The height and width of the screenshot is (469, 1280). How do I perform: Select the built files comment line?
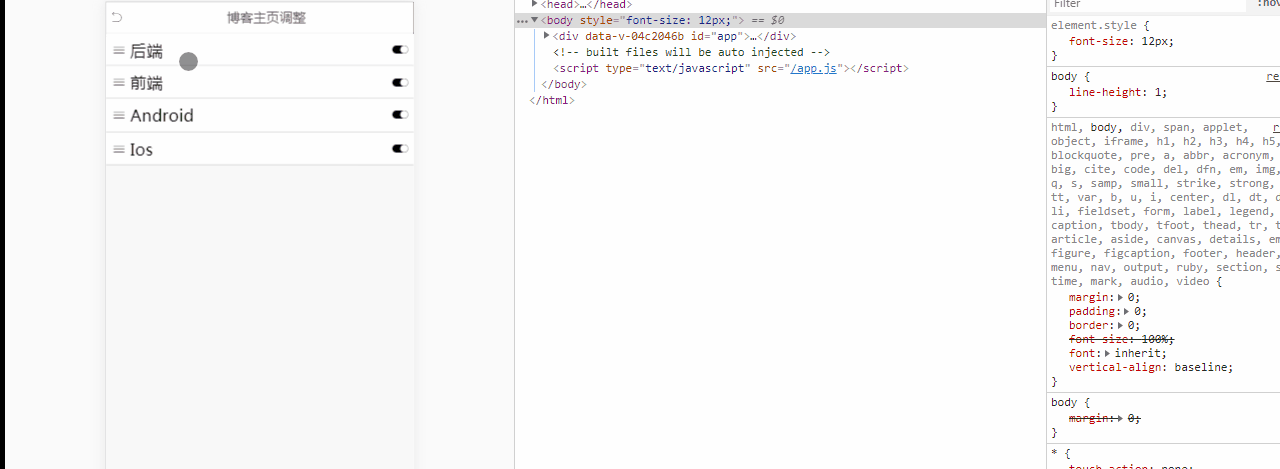point(691,52)
